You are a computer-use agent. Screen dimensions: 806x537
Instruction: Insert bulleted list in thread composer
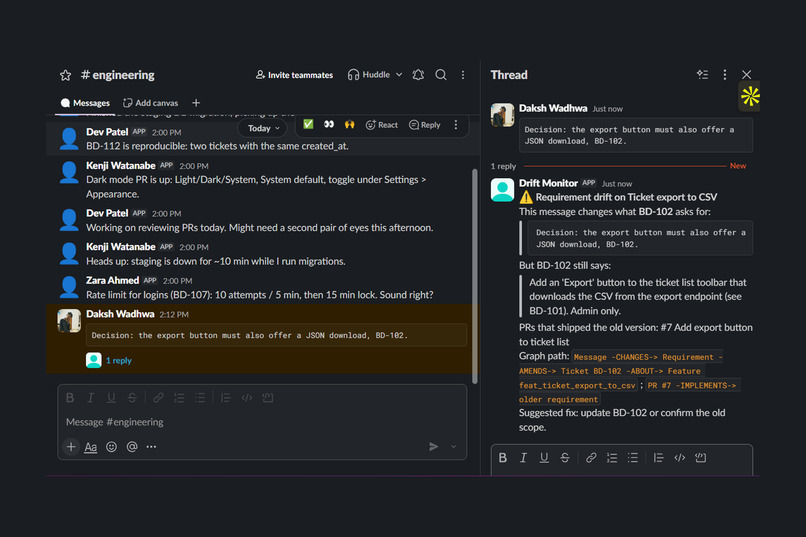pyautogui.click(x=633, y=458)
